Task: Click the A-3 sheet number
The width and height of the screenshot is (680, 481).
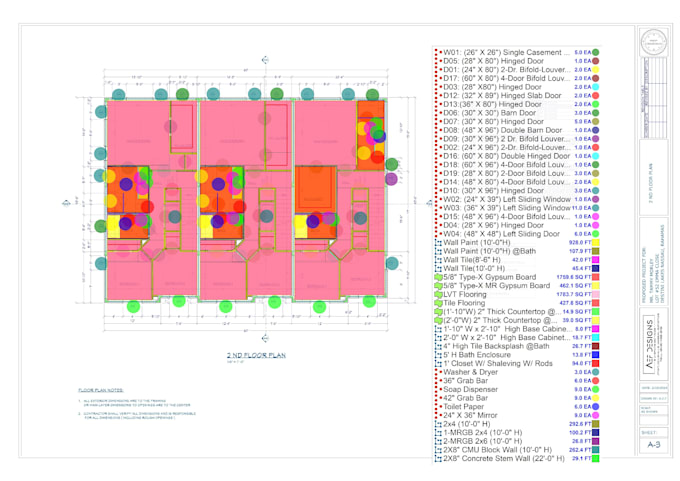Action: (654, 445)
